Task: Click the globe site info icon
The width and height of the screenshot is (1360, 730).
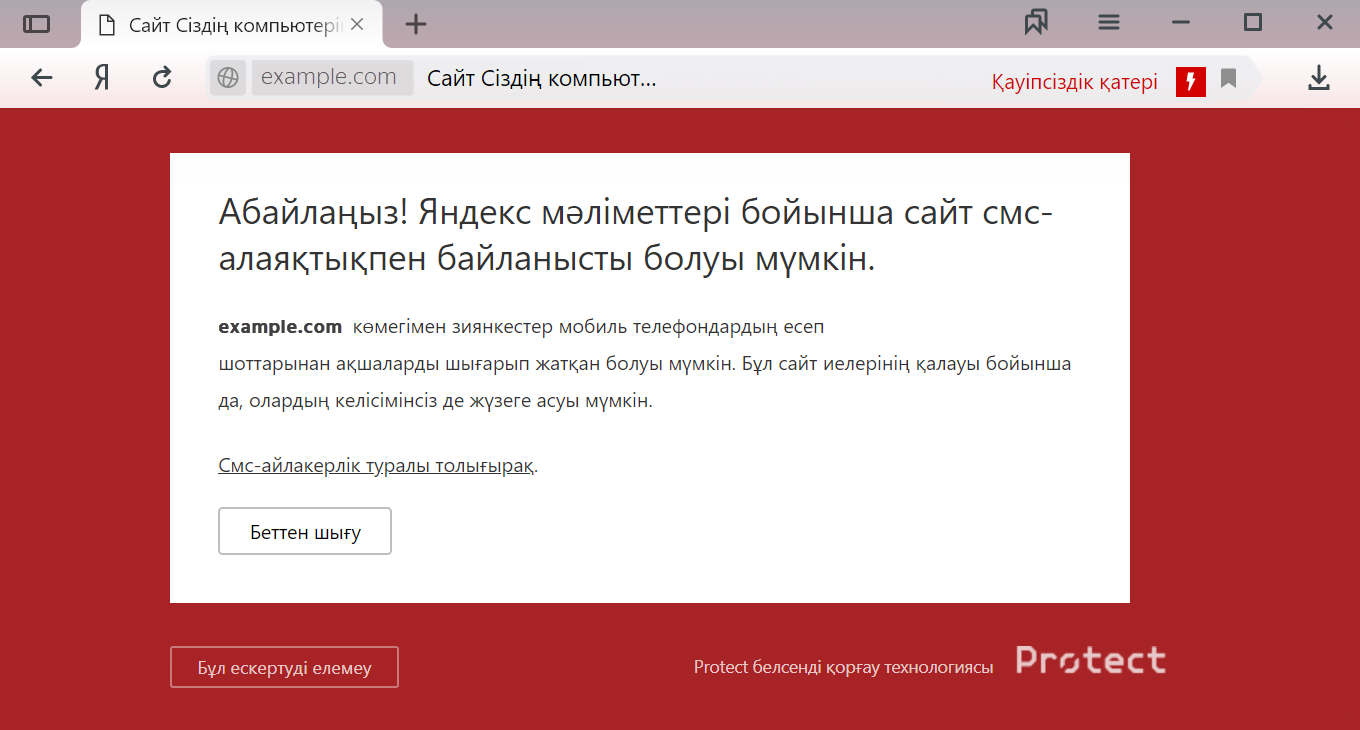Action: pyautogui.click(x=228, y=77)
